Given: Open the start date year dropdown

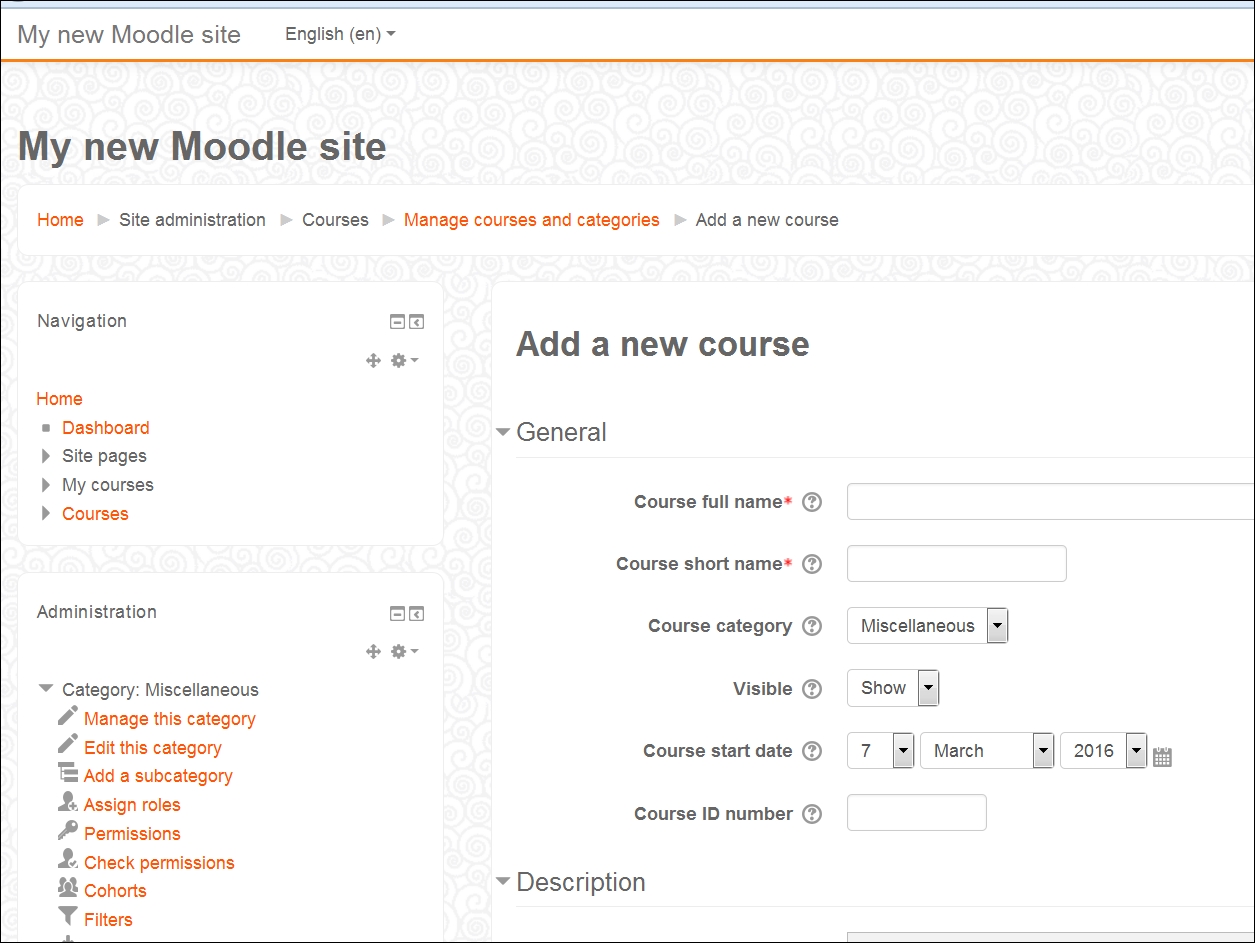Looking at the screenshot, I should click(x=1103, y=751).
